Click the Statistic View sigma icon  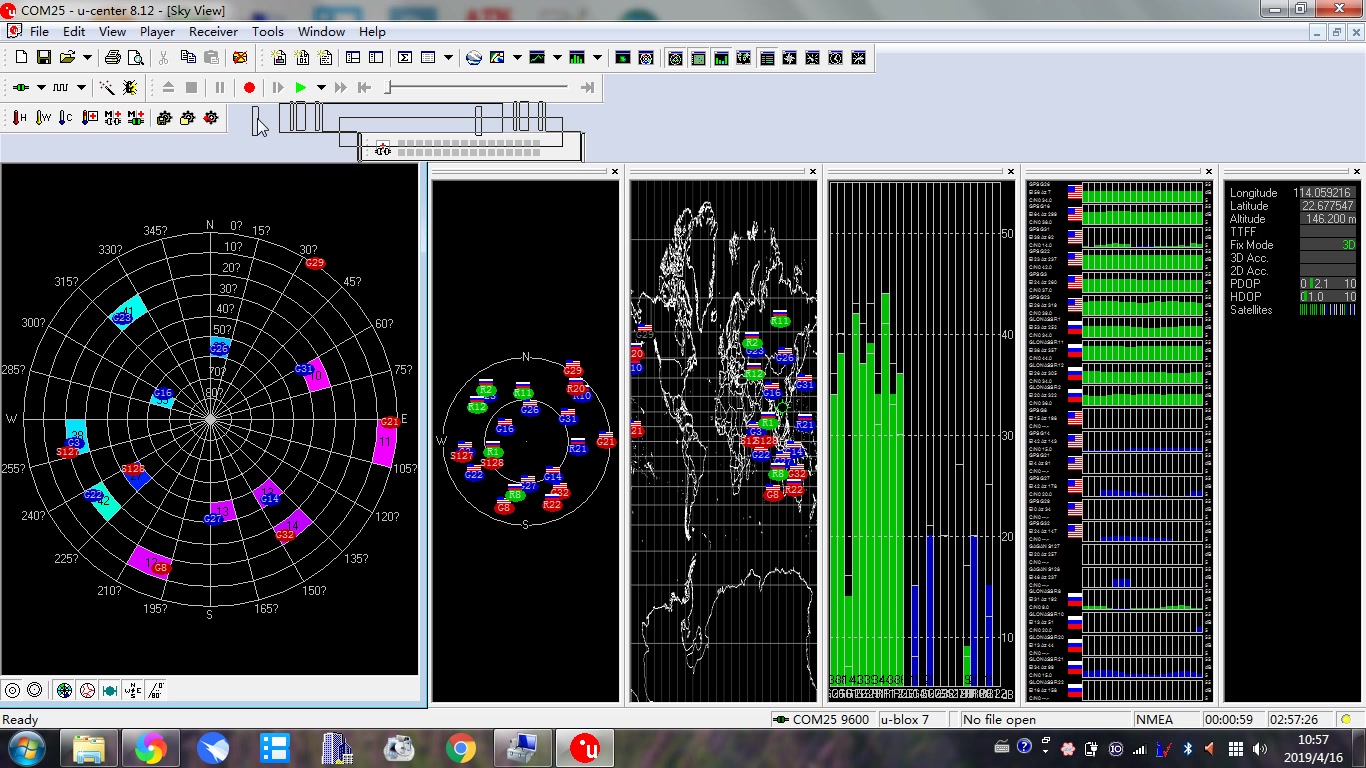(x=404, y=58)
